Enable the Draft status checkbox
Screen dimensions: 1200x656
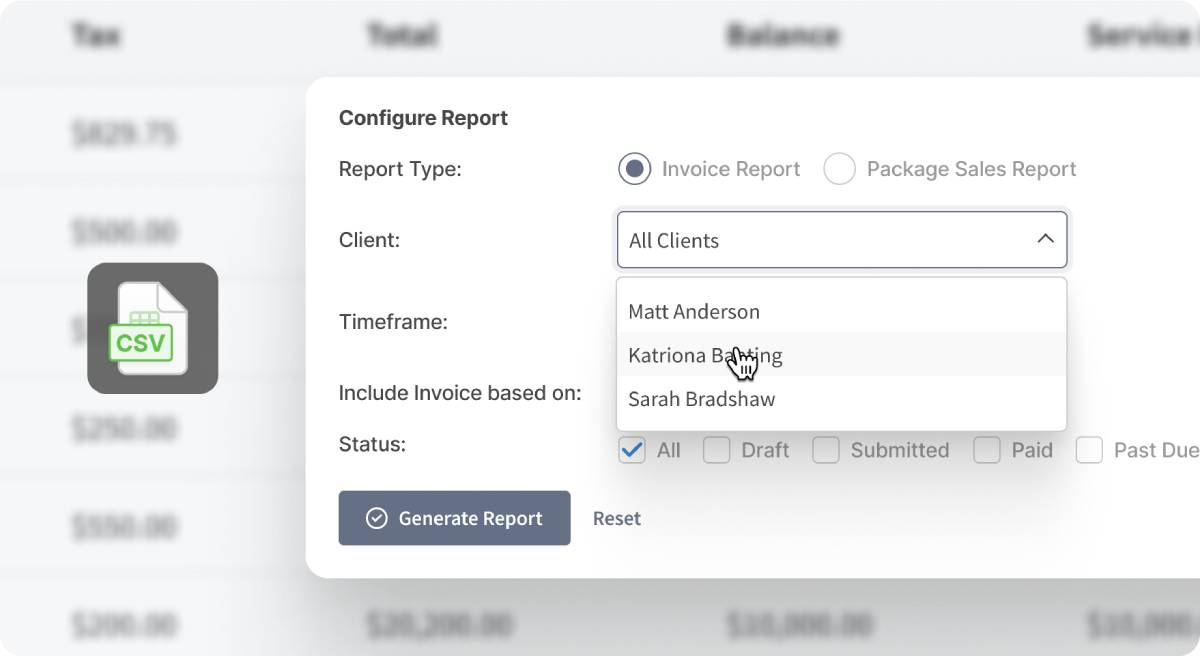716,450
